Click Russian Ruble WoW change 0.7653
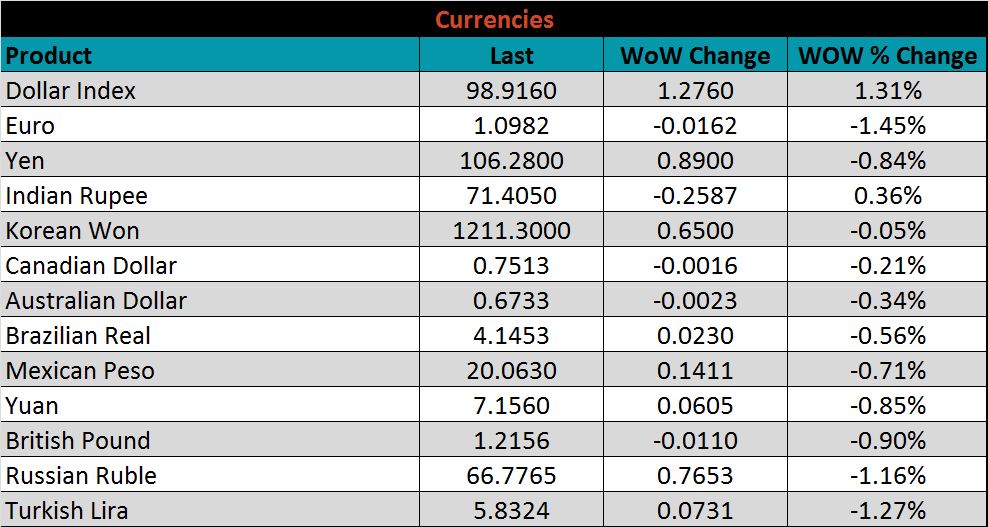Viewport: 988px width, 527px height. (x=695, y=476)
